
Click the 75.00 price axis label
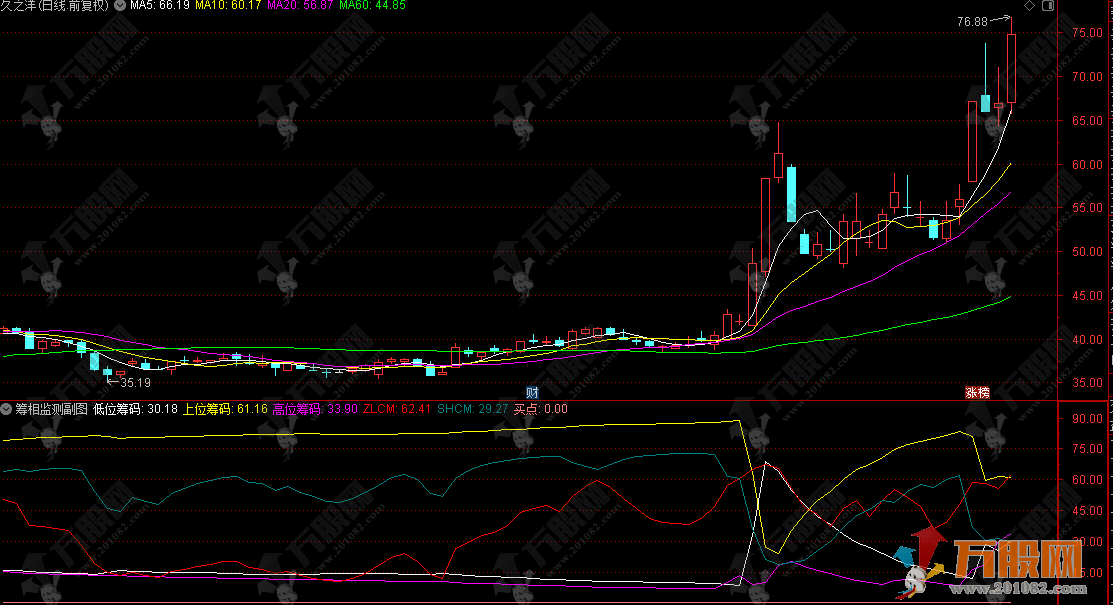tap(1087, 33)
